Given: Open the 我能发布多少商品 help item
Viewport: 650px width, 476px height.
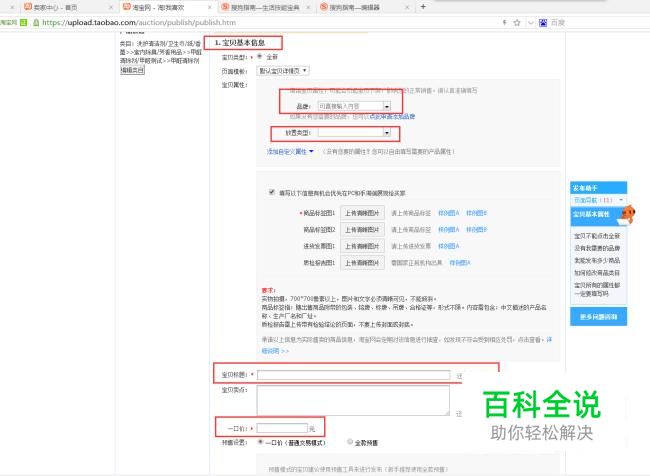Looking at the screenshot, I should point(597,260).
